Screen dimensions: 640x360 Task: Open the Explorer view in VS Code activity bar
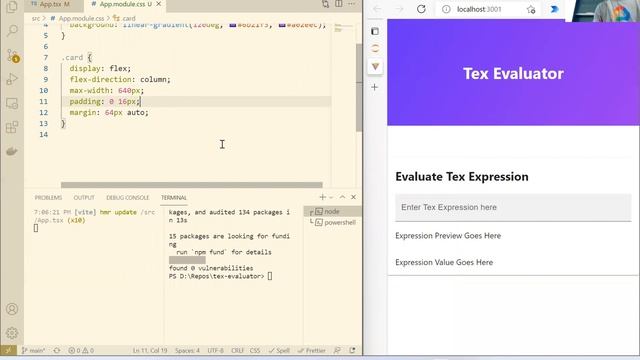(12, 7)
